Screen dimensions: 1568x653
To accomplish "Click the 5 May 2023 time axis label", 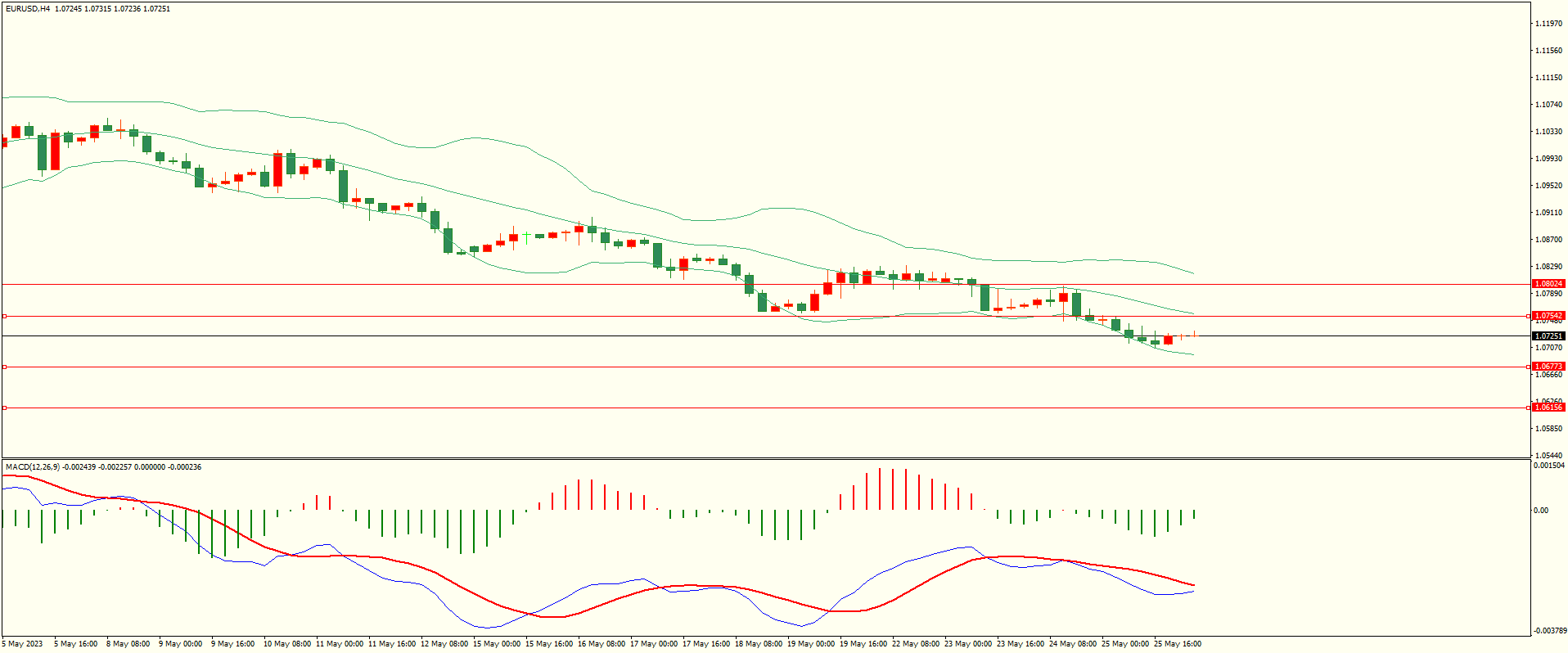I will pyautogui.click(x=22, y=644).
